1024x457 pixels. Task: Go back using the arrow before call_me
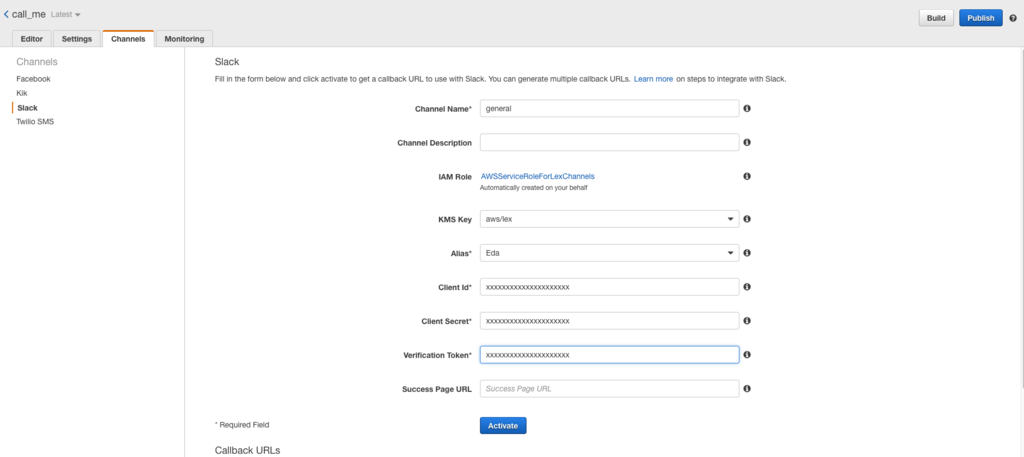[x=6, y=14]
